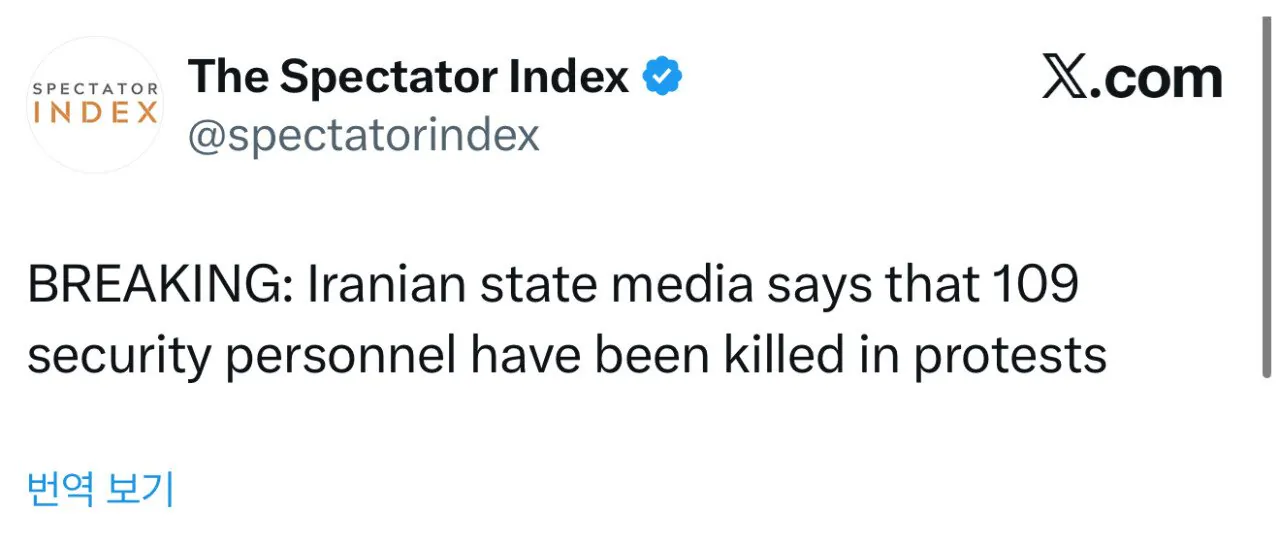Image resolution: width=1280 pixels, height=544 pixels.
Task: Click the .com text beside X logo
Action: [1155, 80]
